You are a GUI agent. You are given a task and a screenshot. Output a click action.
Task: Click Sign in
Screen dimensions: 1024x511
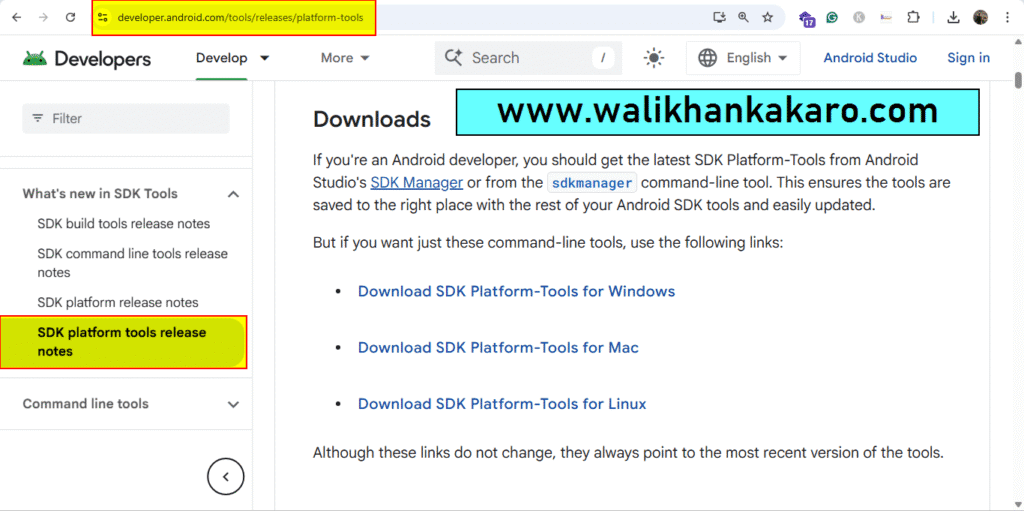[x=968, y=58]
